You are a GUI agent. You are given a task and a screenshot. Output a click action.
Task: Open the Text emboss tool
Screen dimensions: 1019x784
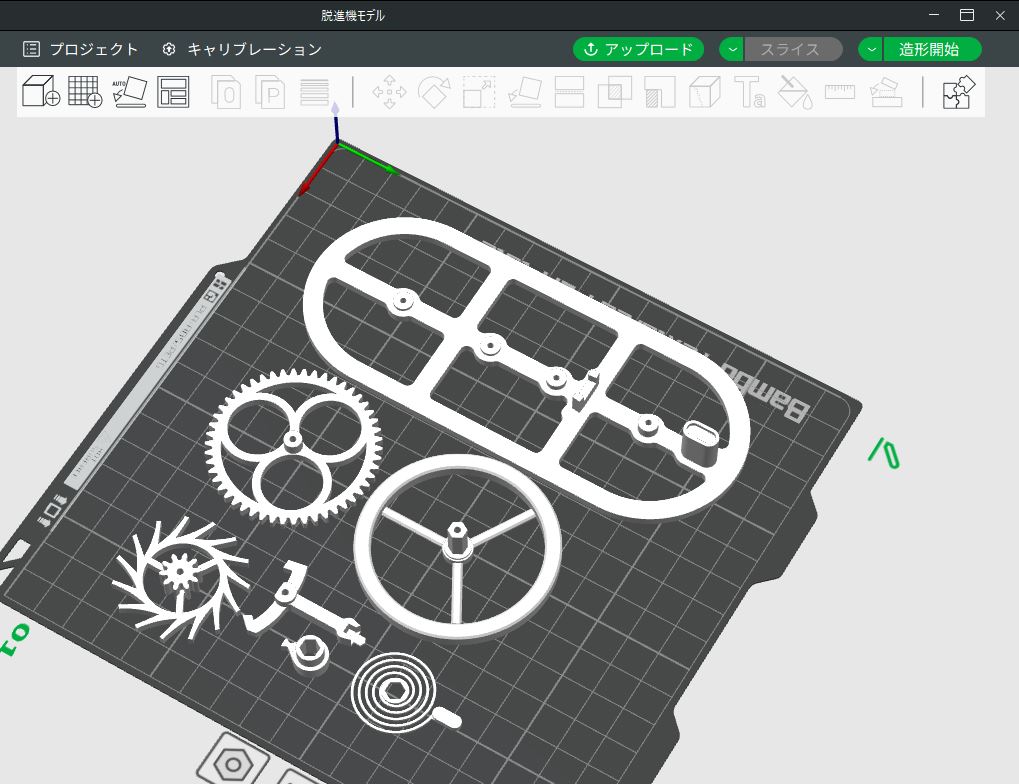pos(750,92)
